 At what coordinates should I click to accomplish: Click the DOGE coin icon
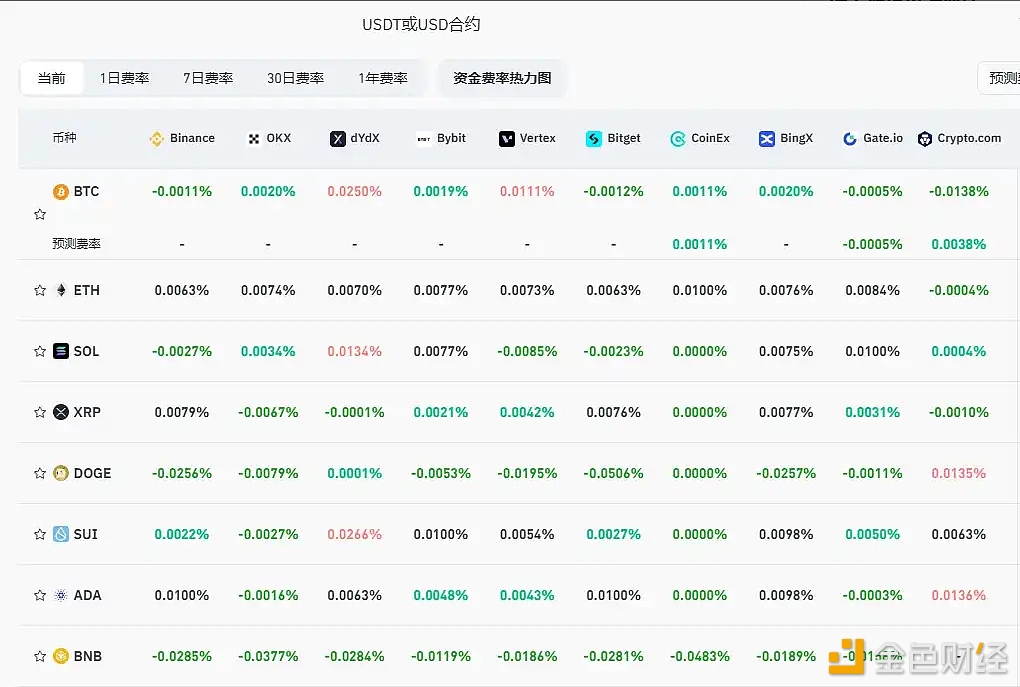point(60,473)
